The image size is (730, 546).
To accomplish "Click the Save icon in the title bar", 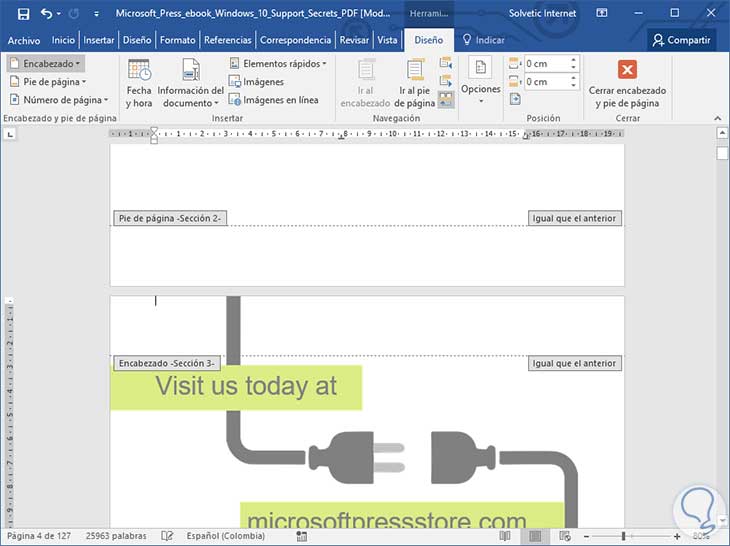I will [23, 14].
